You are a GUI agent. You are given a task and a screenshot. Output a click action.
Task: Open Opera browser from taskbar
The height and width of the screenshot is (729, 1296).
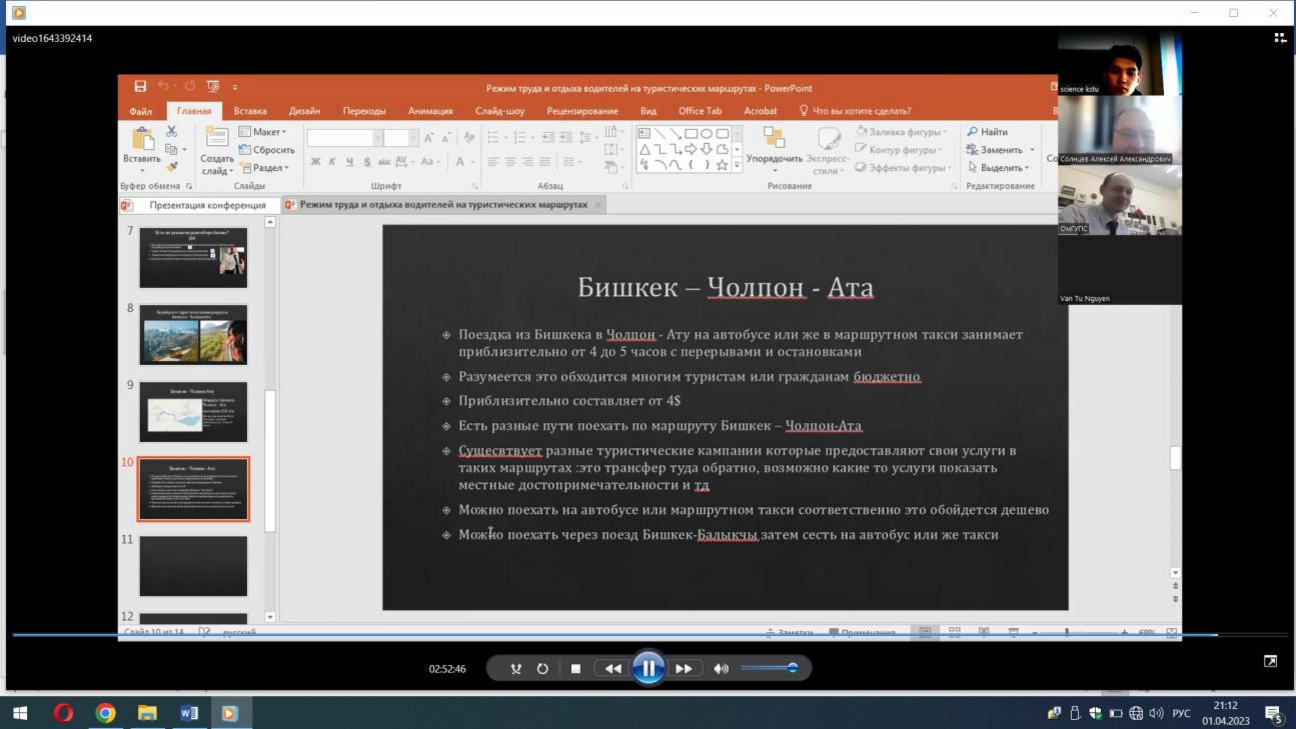(63, 713)
